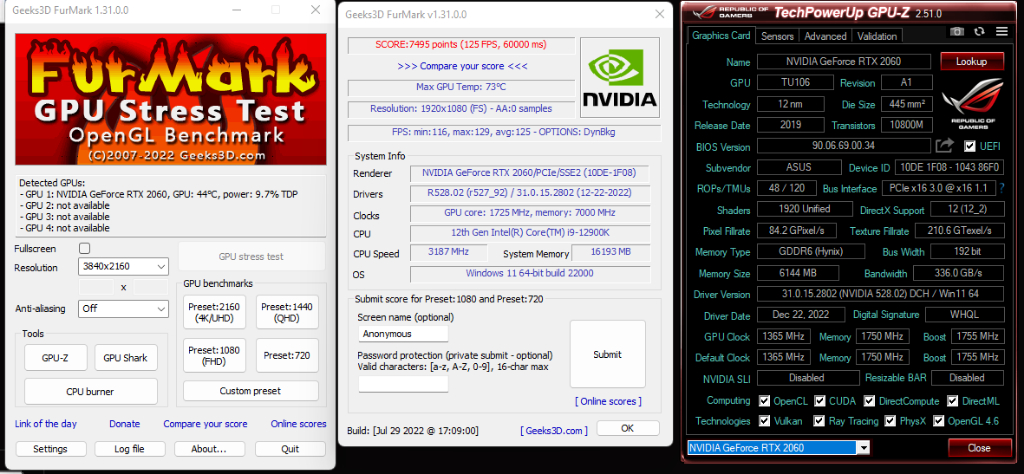Open the Donate link
This screenshot has width=1024, height=474.
point(124,424)
